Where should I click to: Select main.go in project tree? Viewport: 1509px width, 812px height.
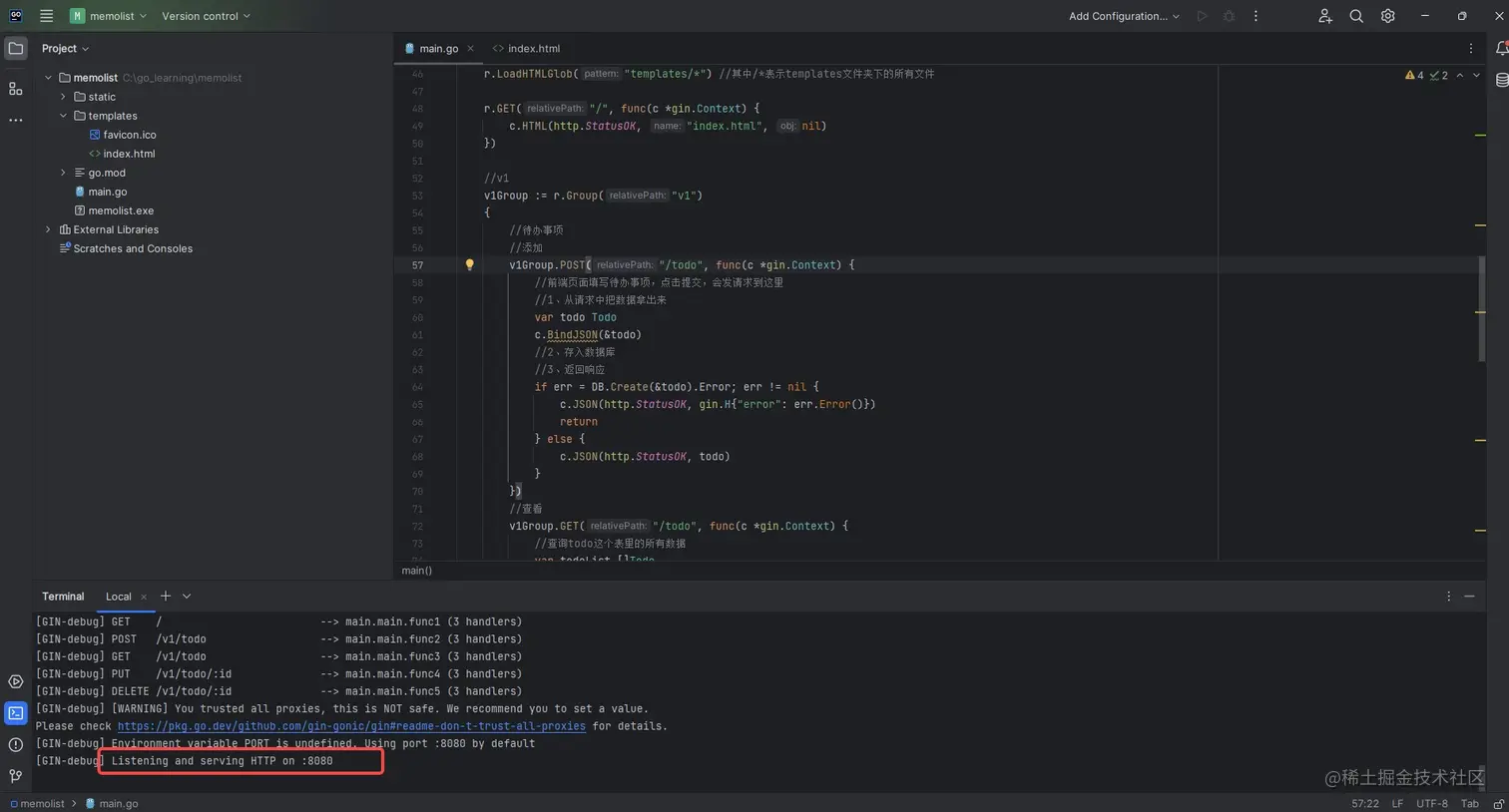(x=101, y=192)
